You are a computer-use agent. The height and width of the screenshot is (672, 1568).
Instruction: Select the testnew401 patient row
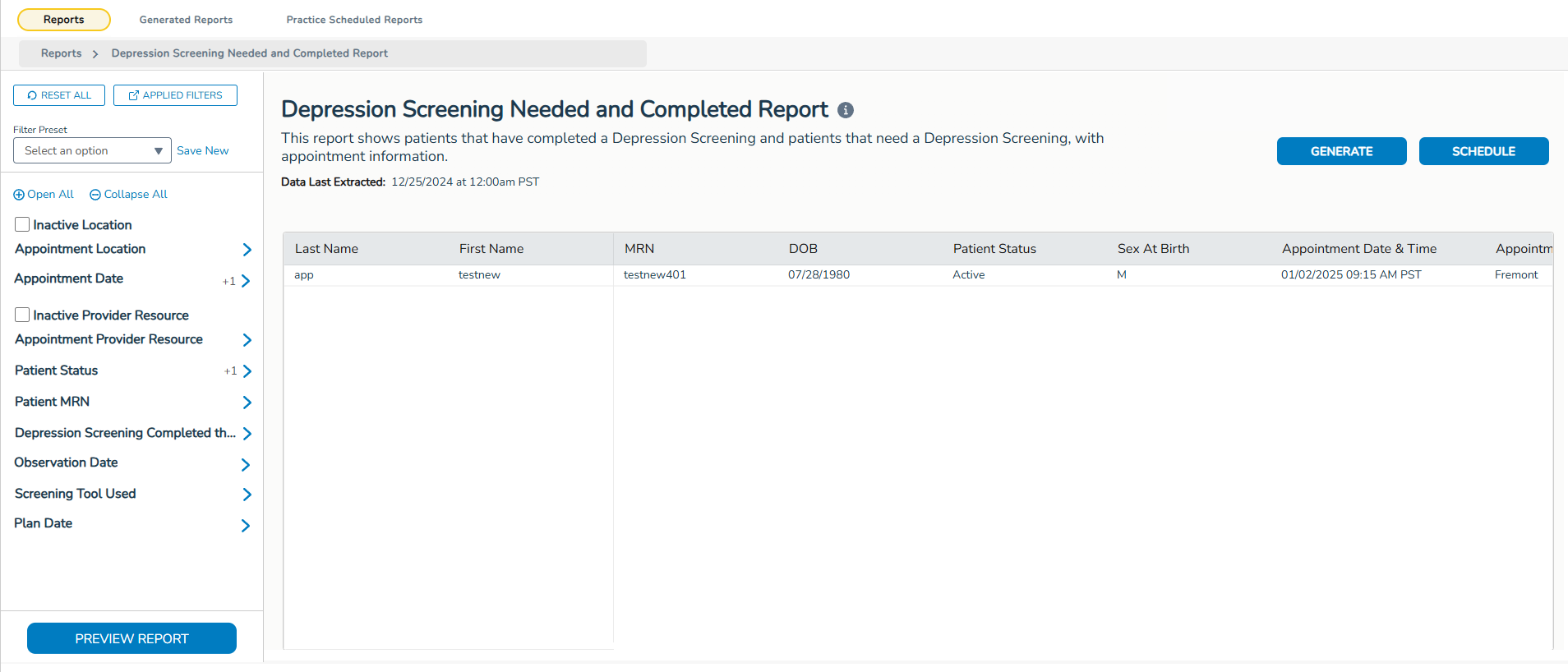coord(654,275)
